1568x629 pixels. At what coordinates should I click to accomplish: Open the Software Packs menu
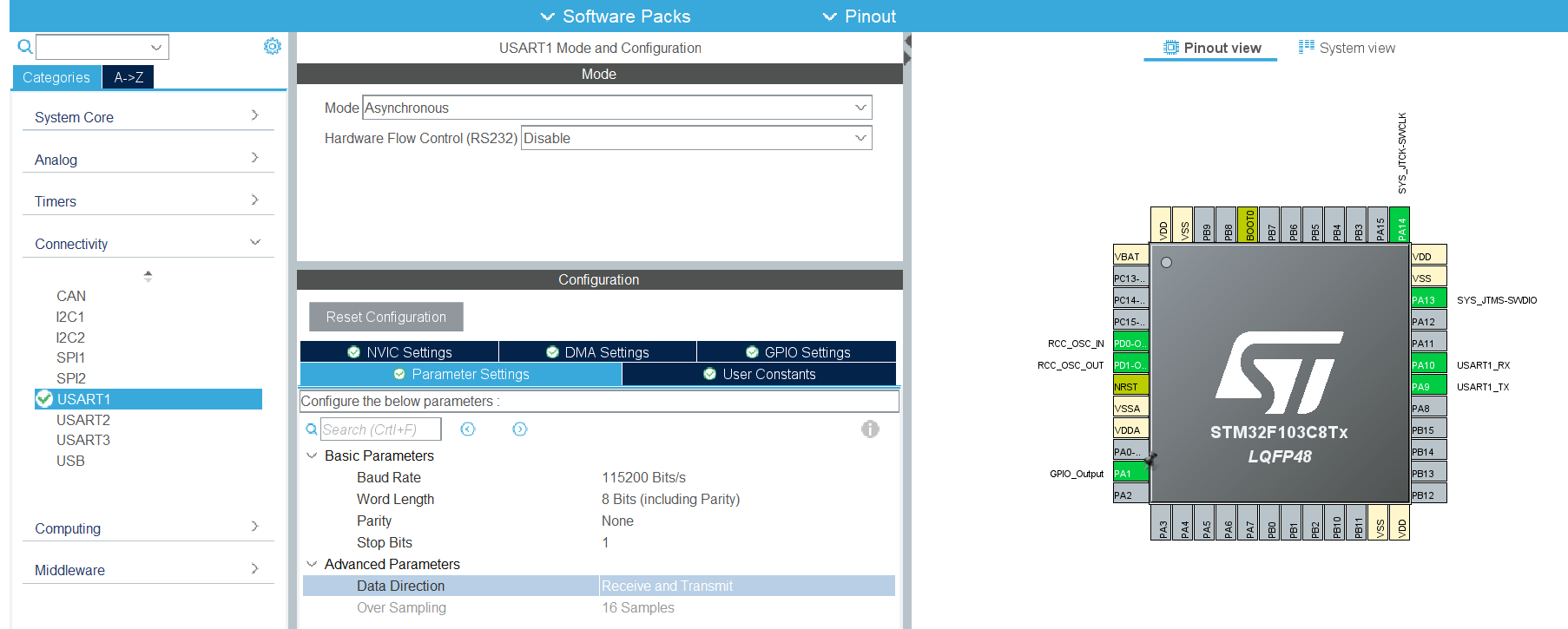616,16
